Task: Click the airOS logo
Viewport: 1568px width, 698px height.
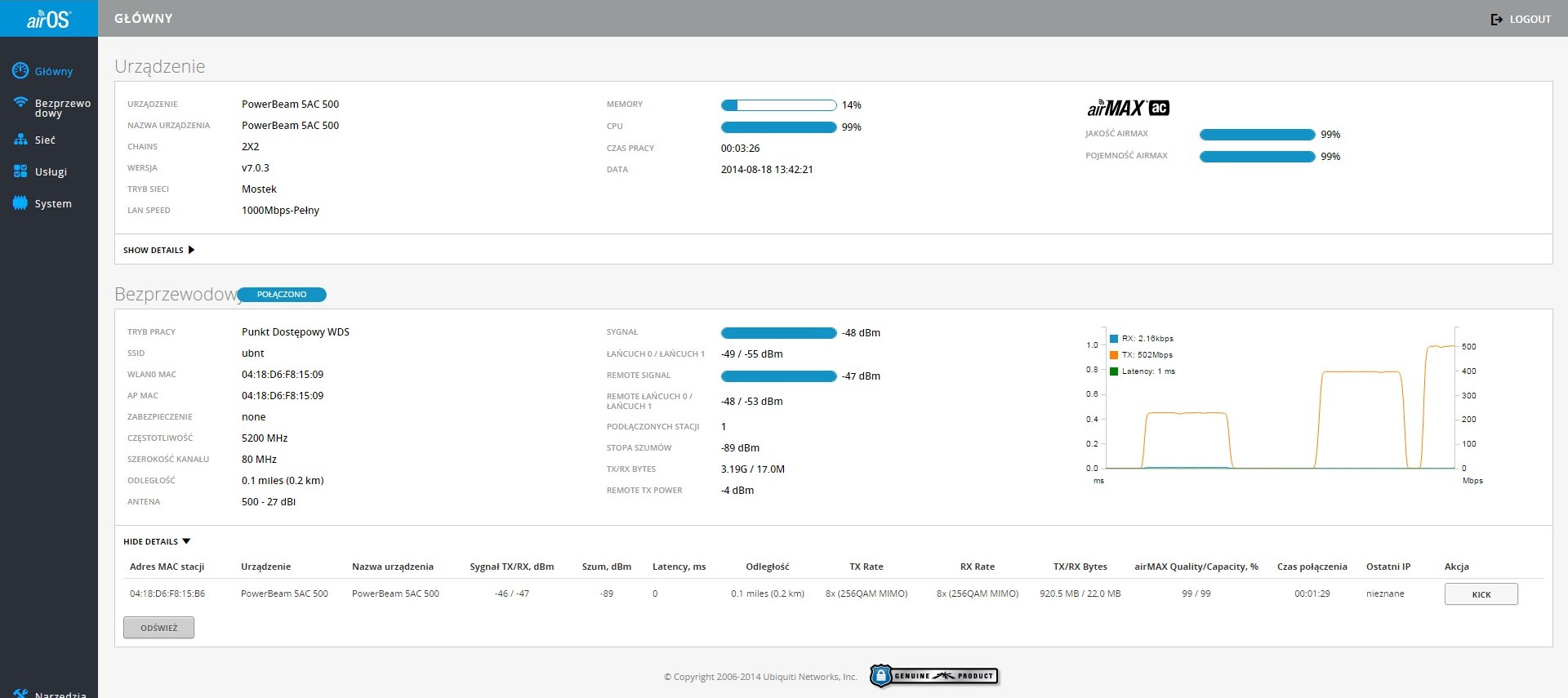Action: click(49, 18)
